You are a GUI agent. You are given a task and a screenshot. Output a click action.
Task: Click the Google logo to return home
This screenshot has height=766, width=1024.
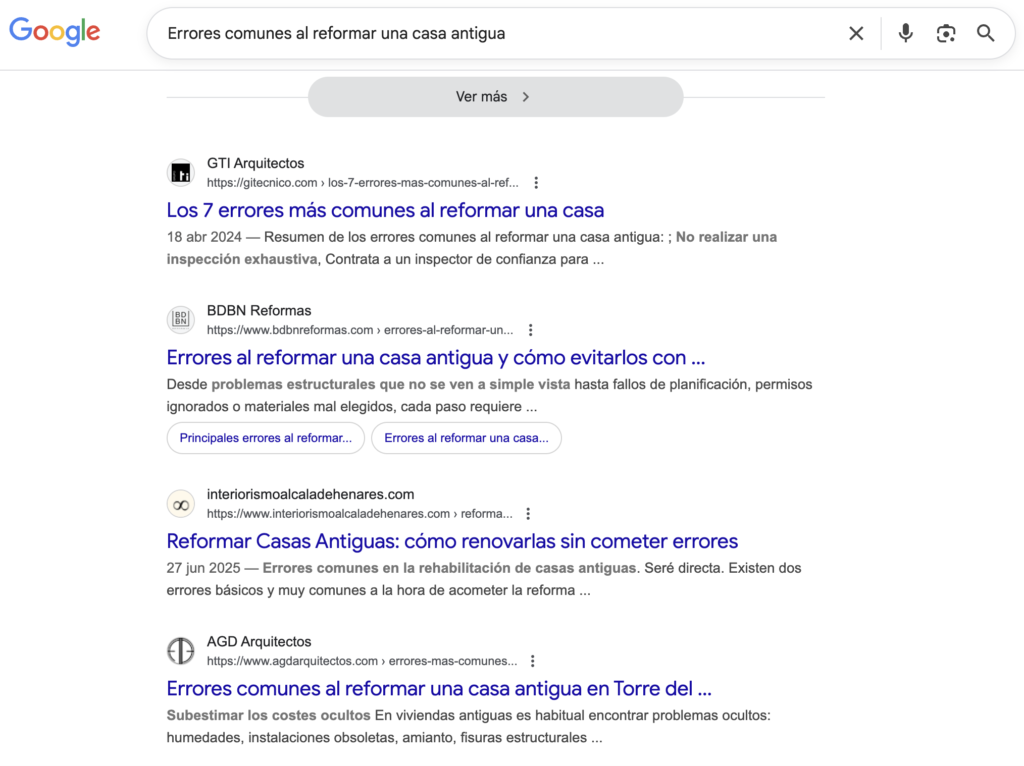pyautogui.click(x=54, y=32)
